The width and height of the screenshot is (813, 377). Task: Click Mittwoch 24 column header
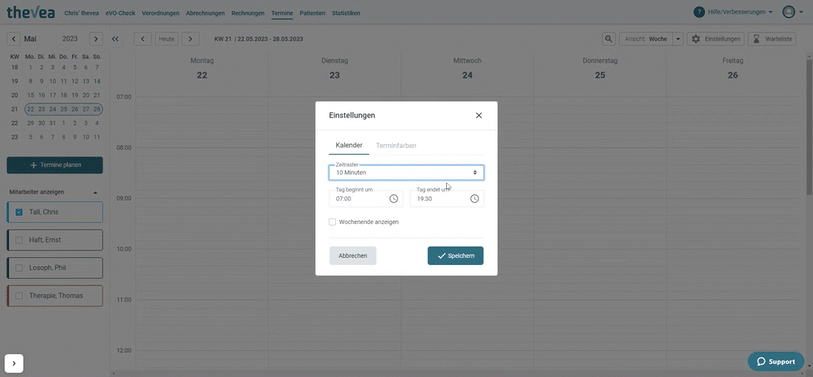pyautogui.click(x=467, y=68)
